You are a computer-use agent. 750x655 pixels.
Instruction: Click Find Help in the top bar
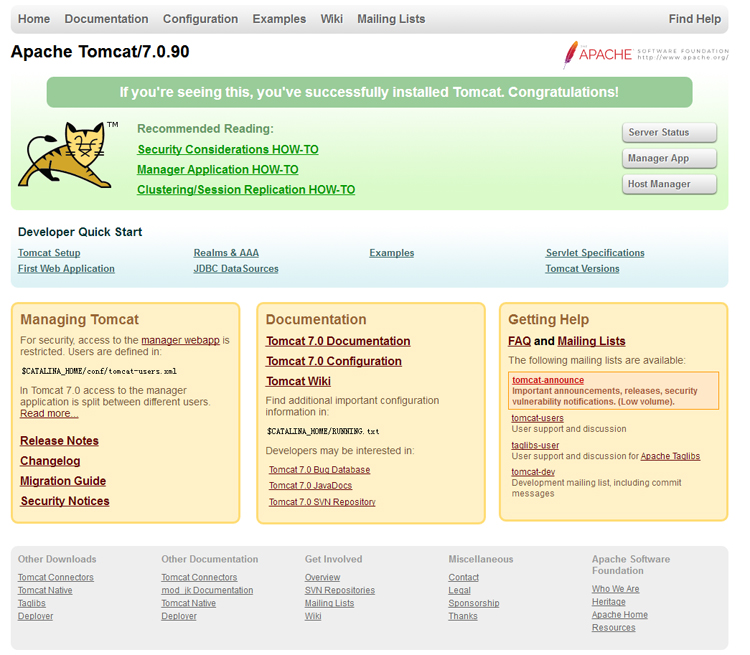tap(695, 19)
